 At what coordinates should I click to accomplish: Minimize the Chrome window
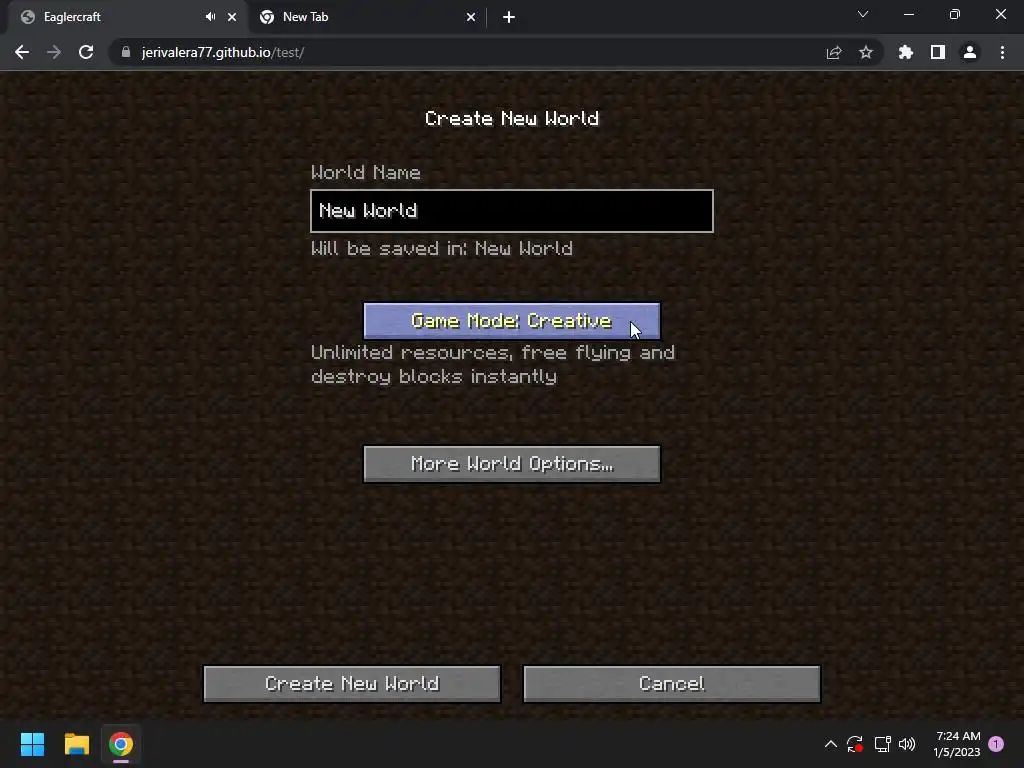[x=908, y=14]
